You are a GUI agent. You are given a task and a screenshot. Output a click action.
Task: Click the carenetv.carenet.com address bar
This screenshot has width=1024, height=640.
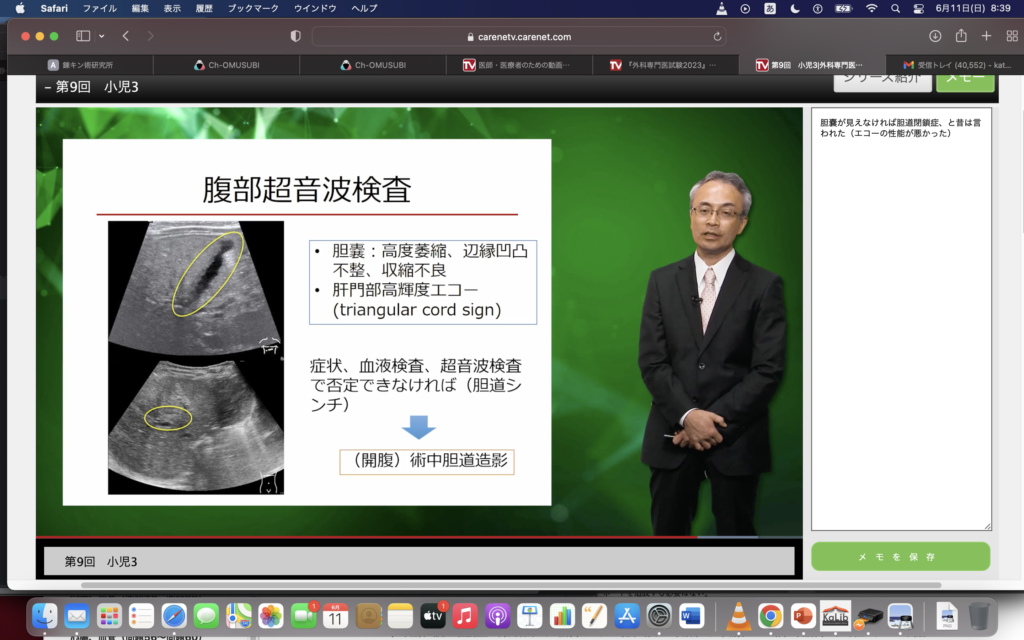point(518,37)
